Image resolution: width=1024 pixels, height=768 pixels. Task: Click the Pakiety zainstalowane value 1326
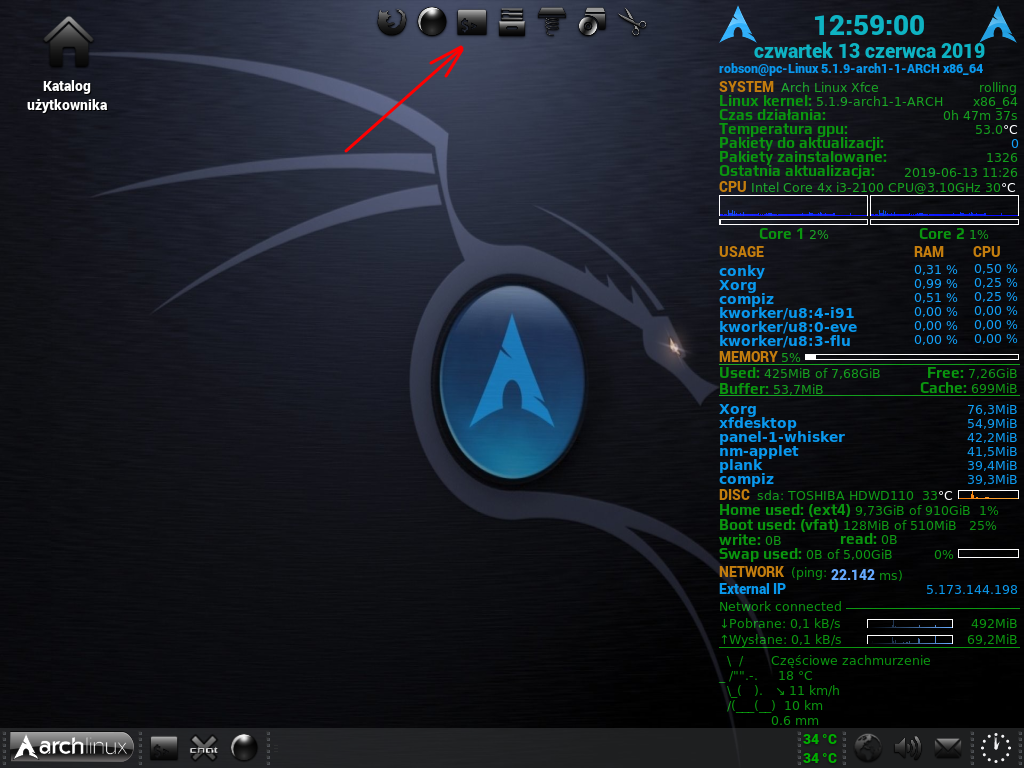pyautogui.click(x=1002, y=157)
